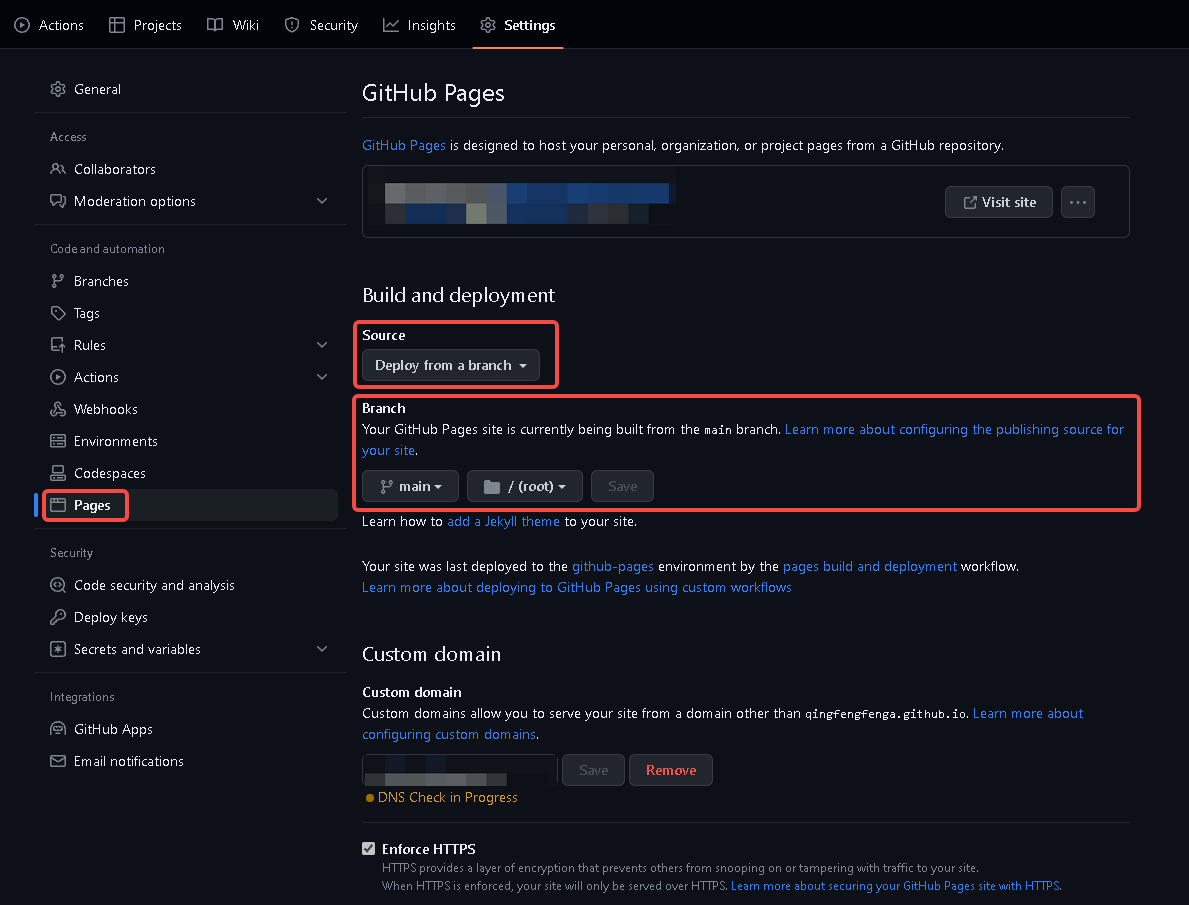Open the add a Jekyll theme link

tap(503, 521)
